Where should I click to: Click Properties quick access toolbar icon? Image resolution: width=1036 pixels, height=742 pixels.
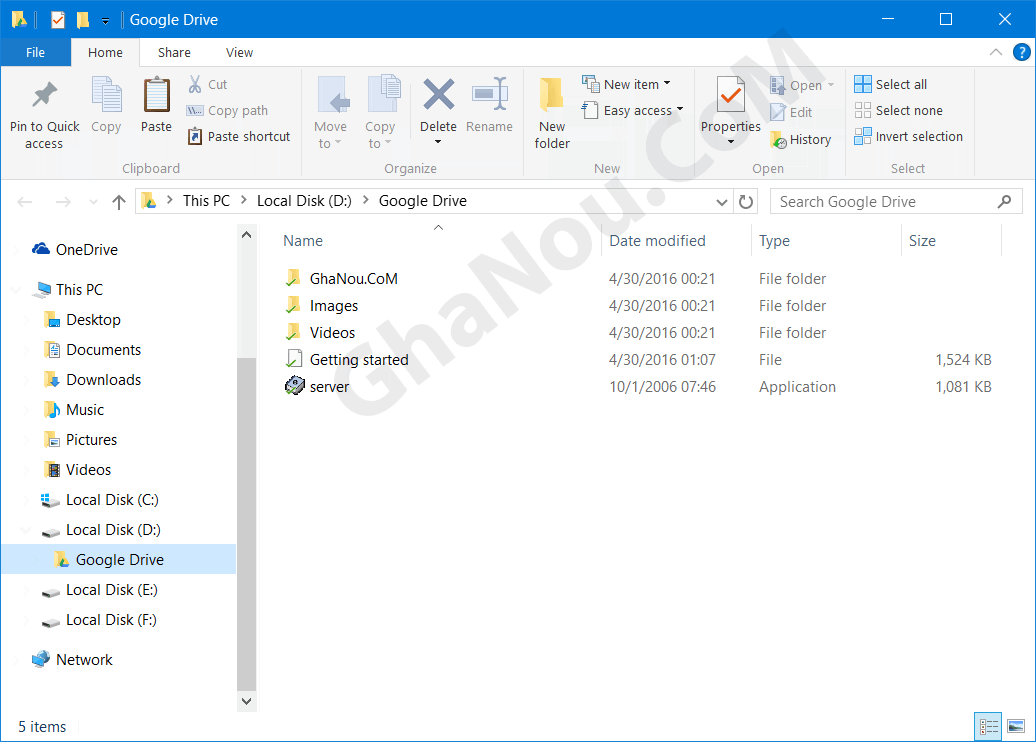click(57, 20)
